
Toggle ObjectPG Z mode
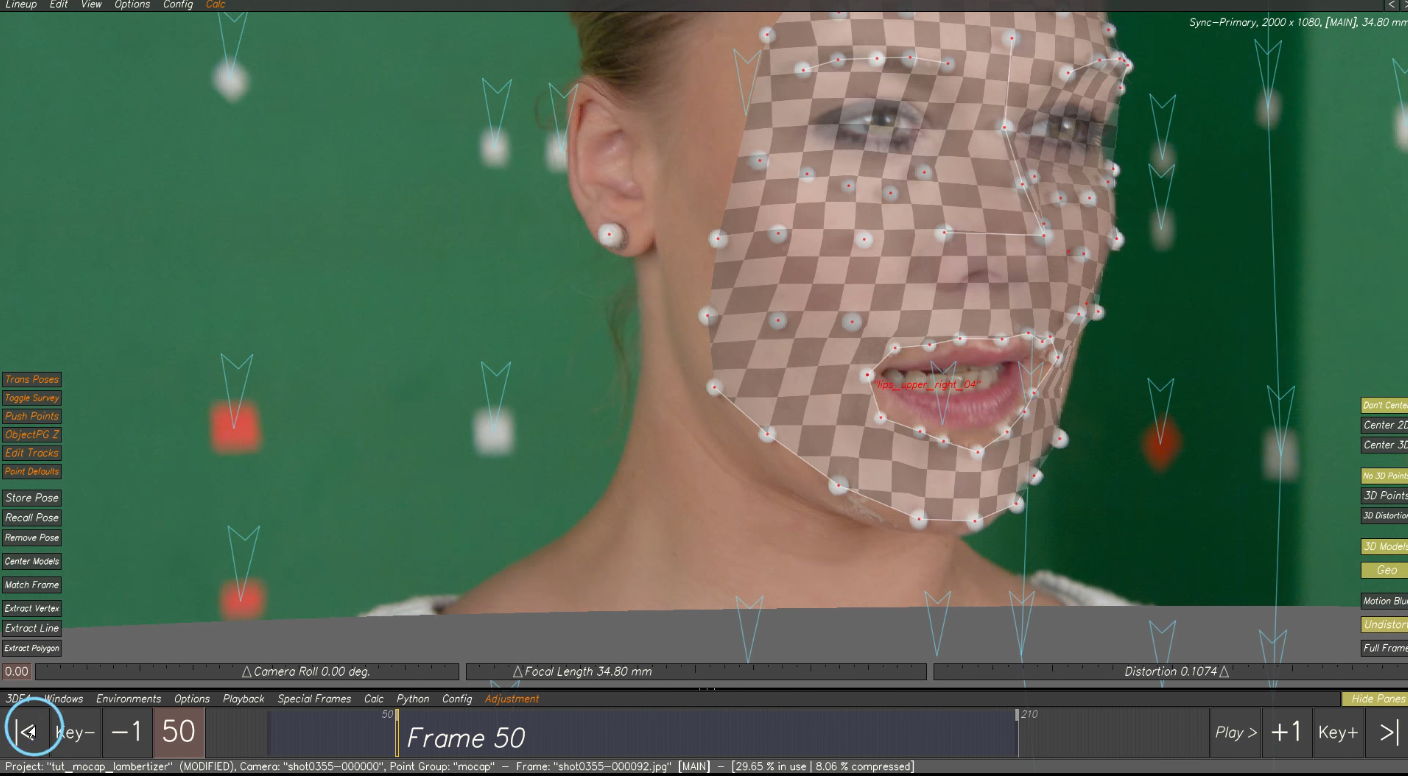32,435
